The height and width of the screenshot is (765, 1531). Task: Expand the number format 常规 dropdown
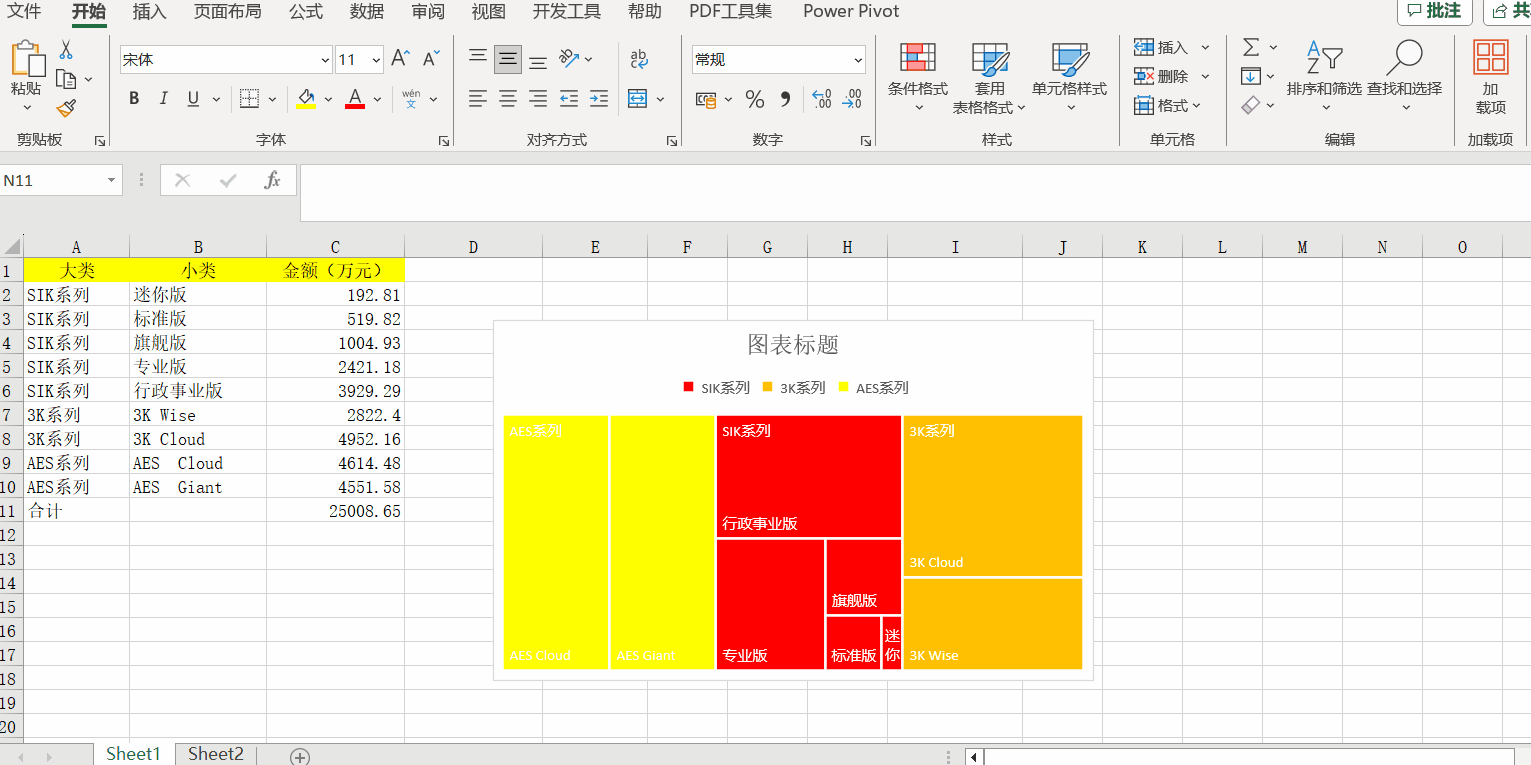click(860, 59)
